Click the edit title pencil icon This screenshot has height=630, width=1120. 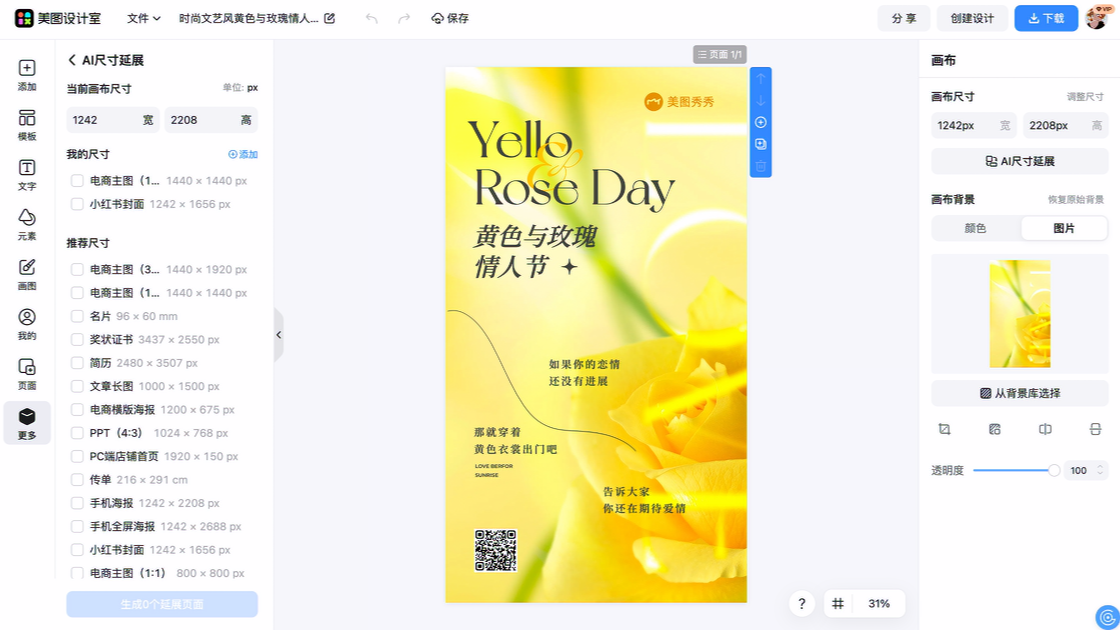point(329,19)
